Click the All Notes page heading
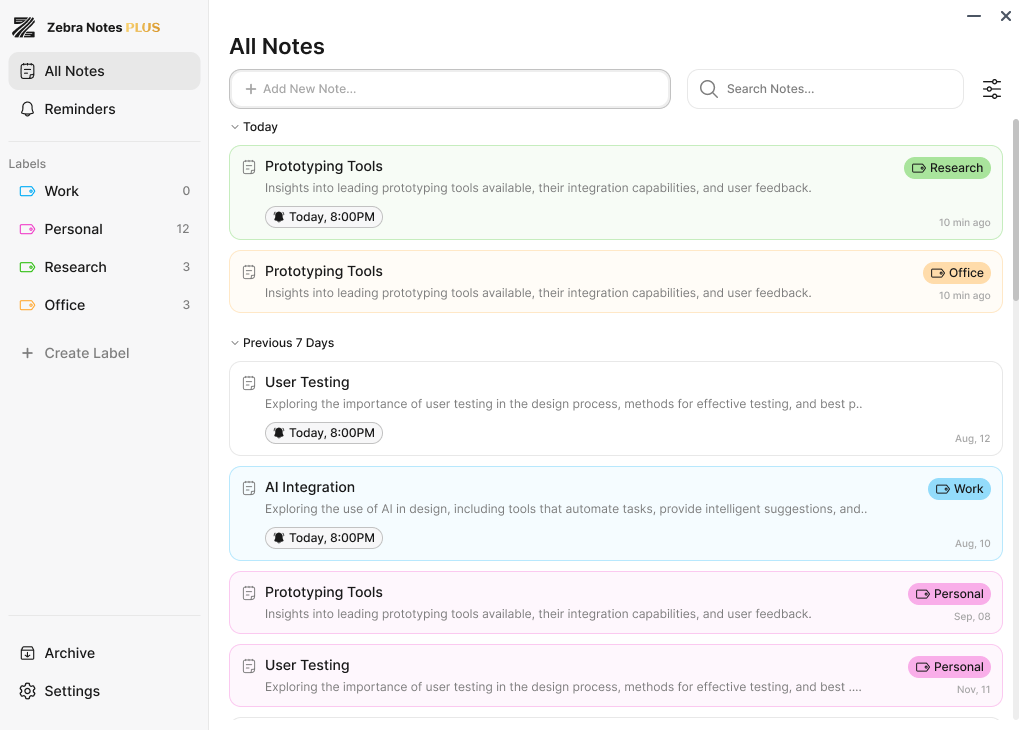The width and height of the screenshot is (1024, 730). click(277, 46)
